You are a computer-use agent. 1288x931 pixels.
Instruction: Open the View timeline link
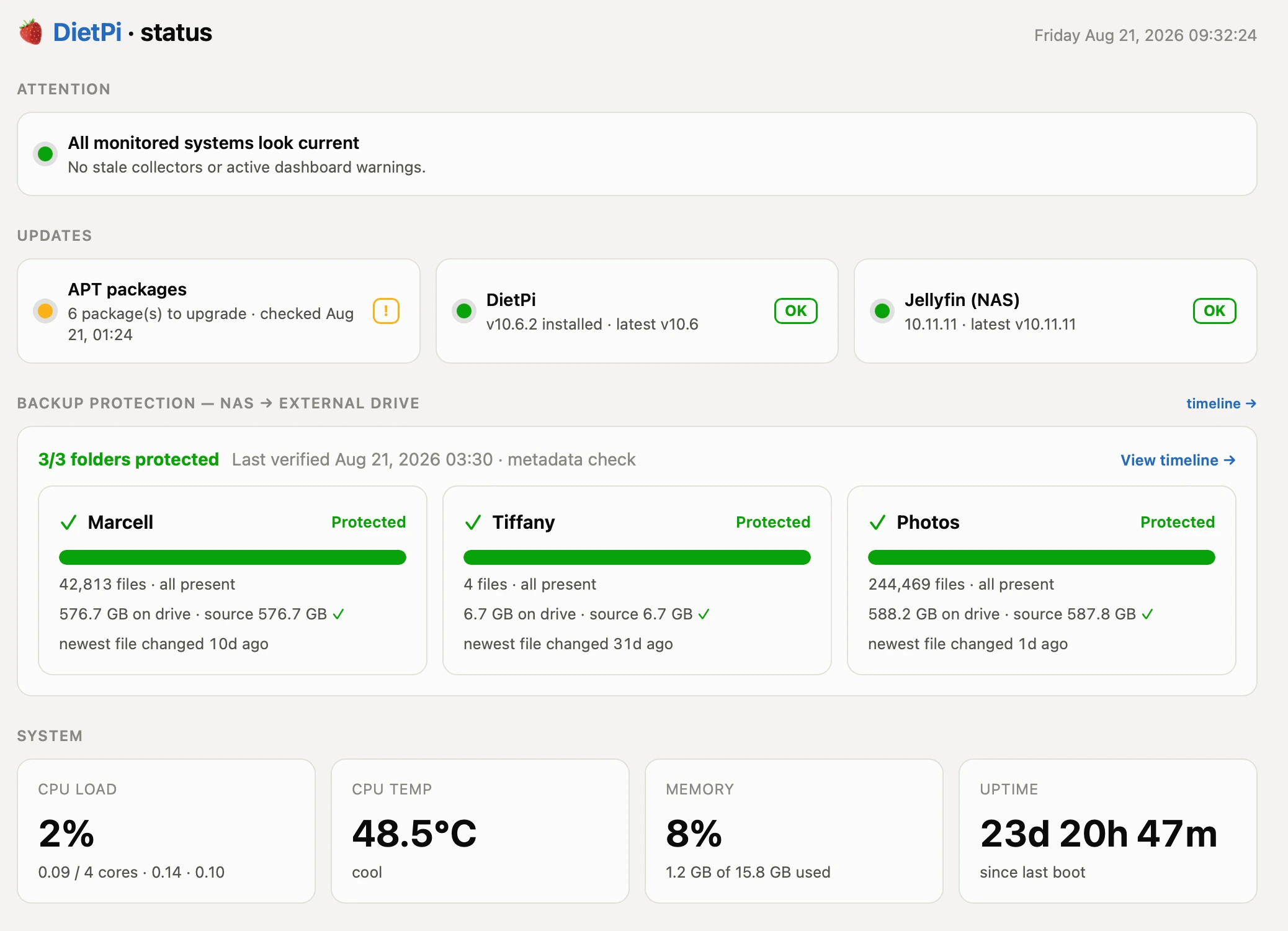(x=1178, y=460)
